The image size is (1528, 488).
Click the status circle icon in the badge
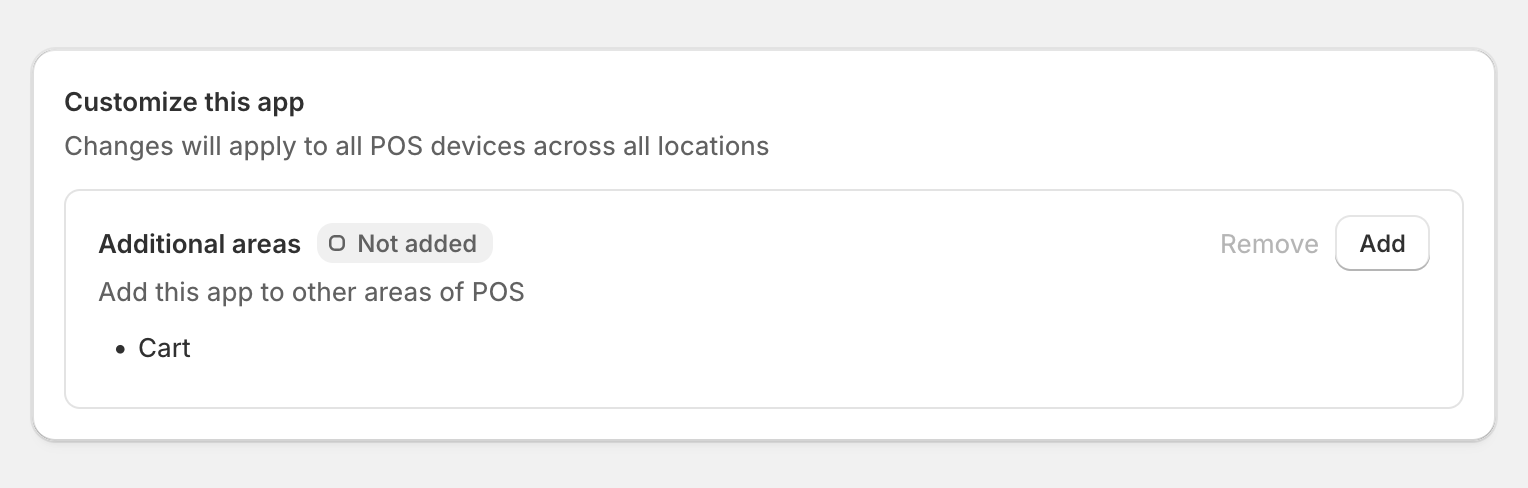(x=337, y=243)
